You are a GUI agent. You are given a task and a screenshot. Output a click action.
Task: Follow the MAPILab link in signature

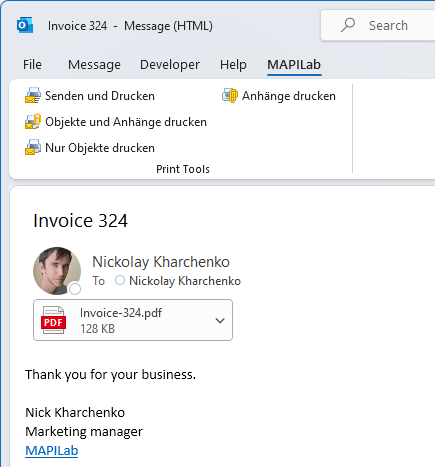coord(52,451)
